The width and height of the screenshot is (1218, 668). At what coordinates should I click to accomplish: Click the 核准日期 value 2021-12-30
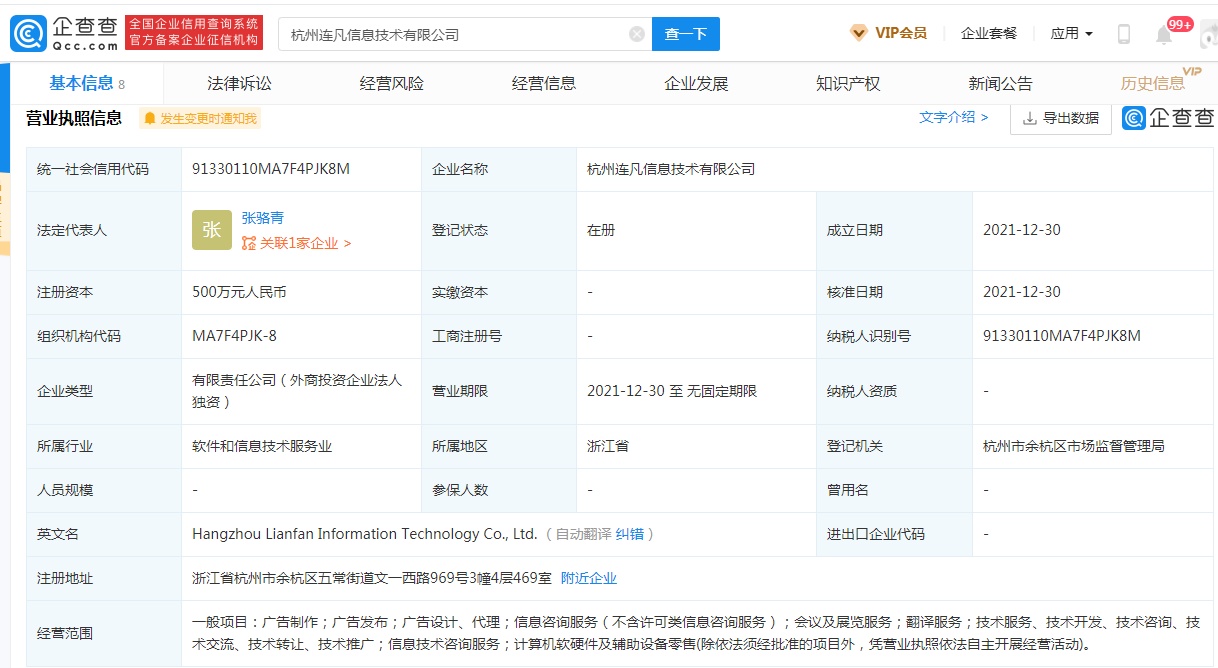(x=1022, y=292)
